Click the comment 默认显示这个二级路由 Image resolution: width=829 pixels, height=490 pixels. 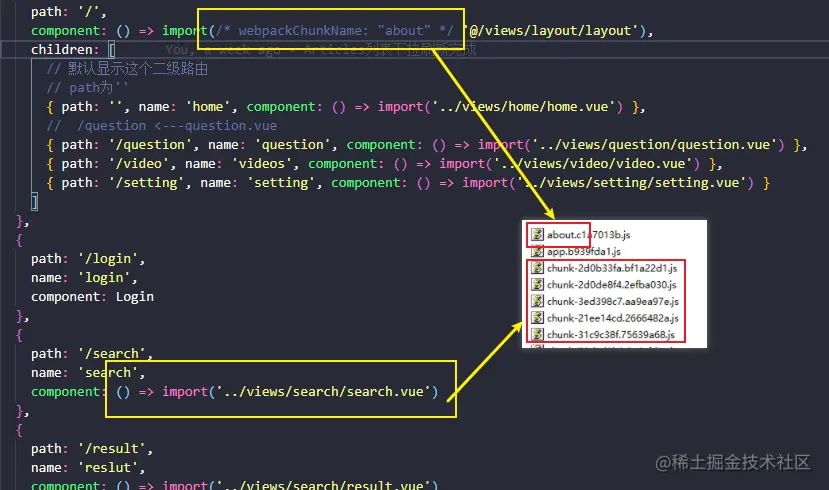127,69
